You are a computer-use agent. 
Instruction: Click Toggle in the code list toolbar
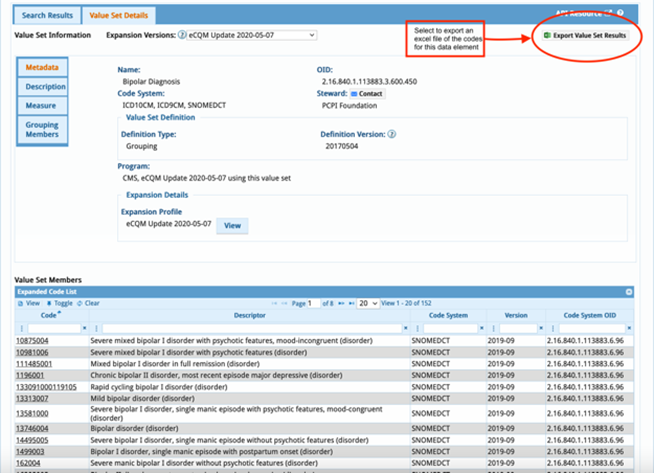(x=60, y=303)
